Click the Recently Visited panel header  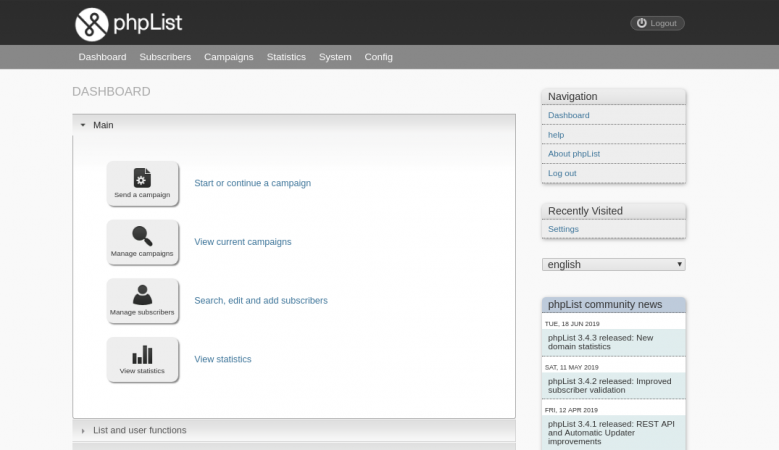614,211
